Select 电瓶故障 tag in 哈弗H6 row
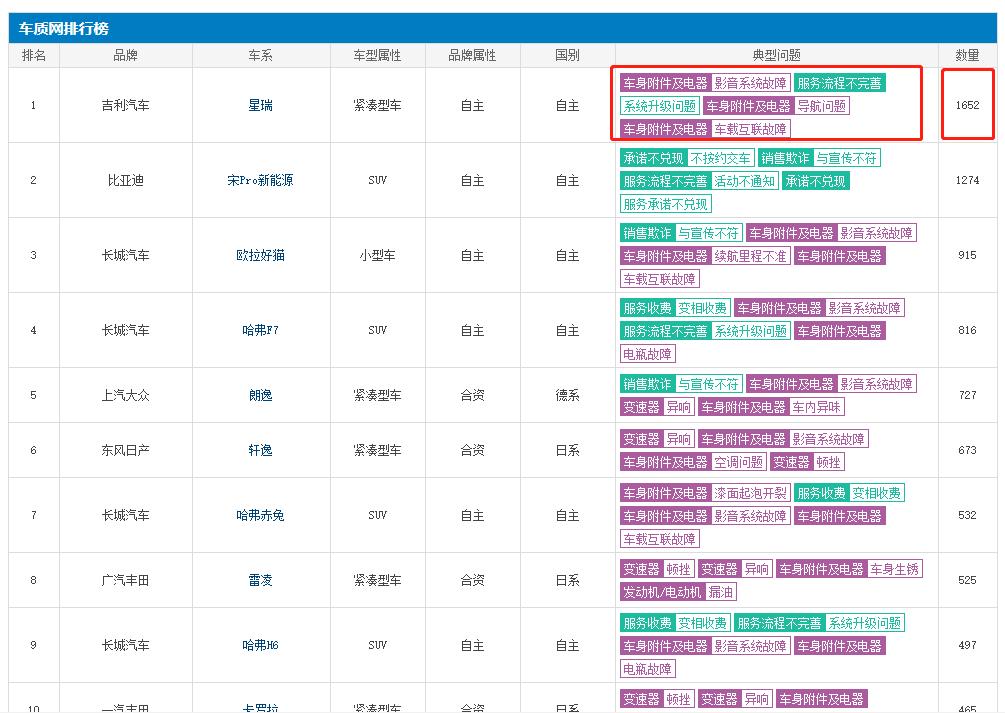This screenshot has height=713, width=1005. point(647,669)
